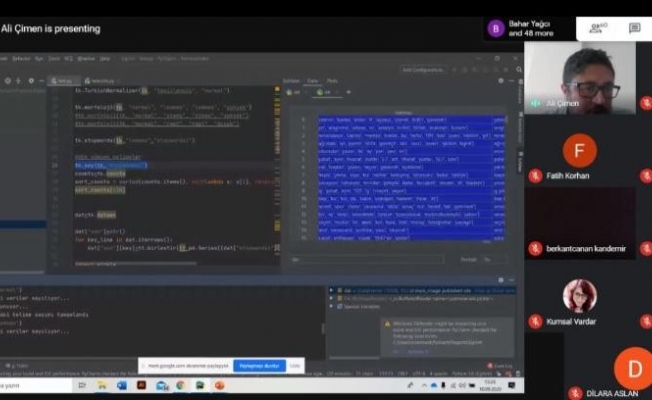
Task: Select Kumsal Vardar's profile picture
Action: pos(579,295)
